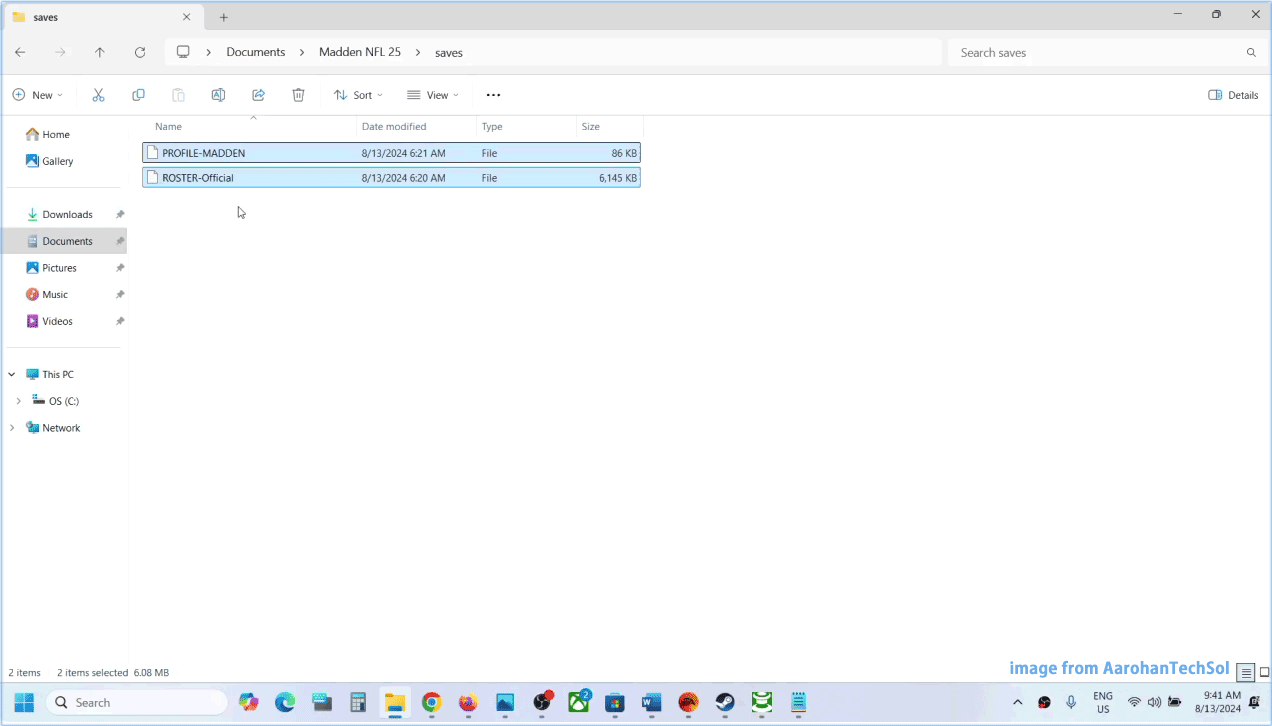Click the taskbar Search box
This screenshot has width=1272, height=726.
click(x=136, y=702)
